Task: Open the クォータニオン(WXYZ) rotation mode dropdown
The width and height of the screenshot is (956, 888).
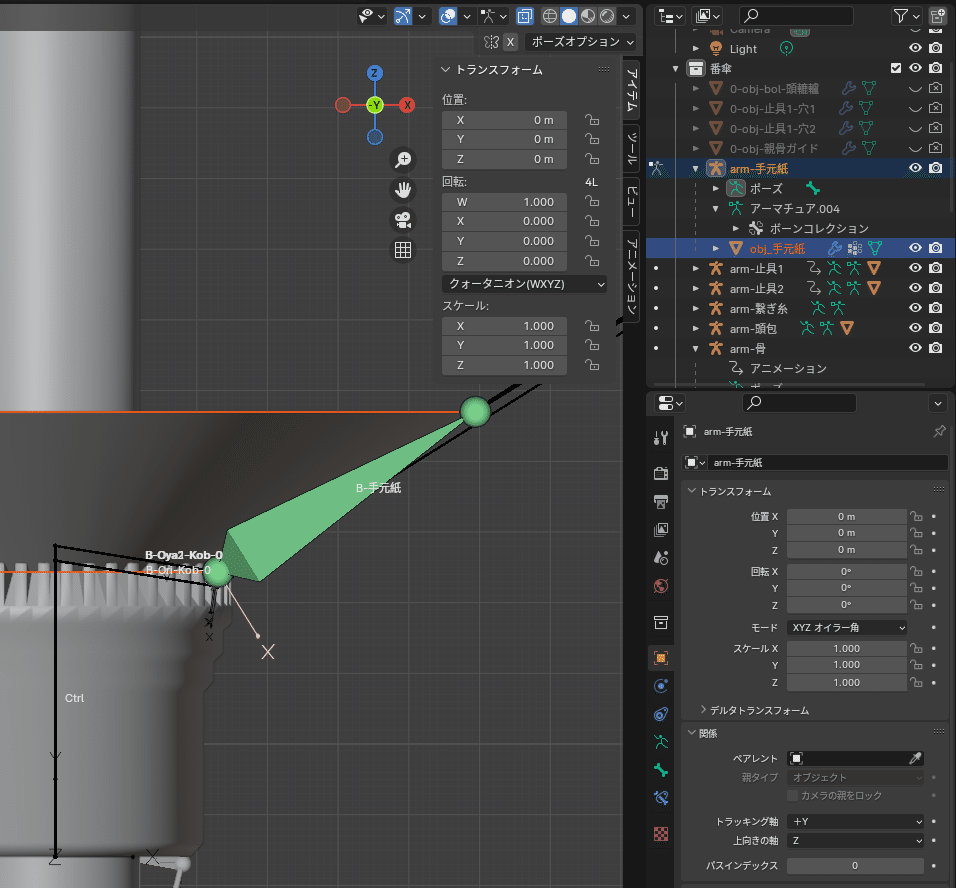Action: 524,284
